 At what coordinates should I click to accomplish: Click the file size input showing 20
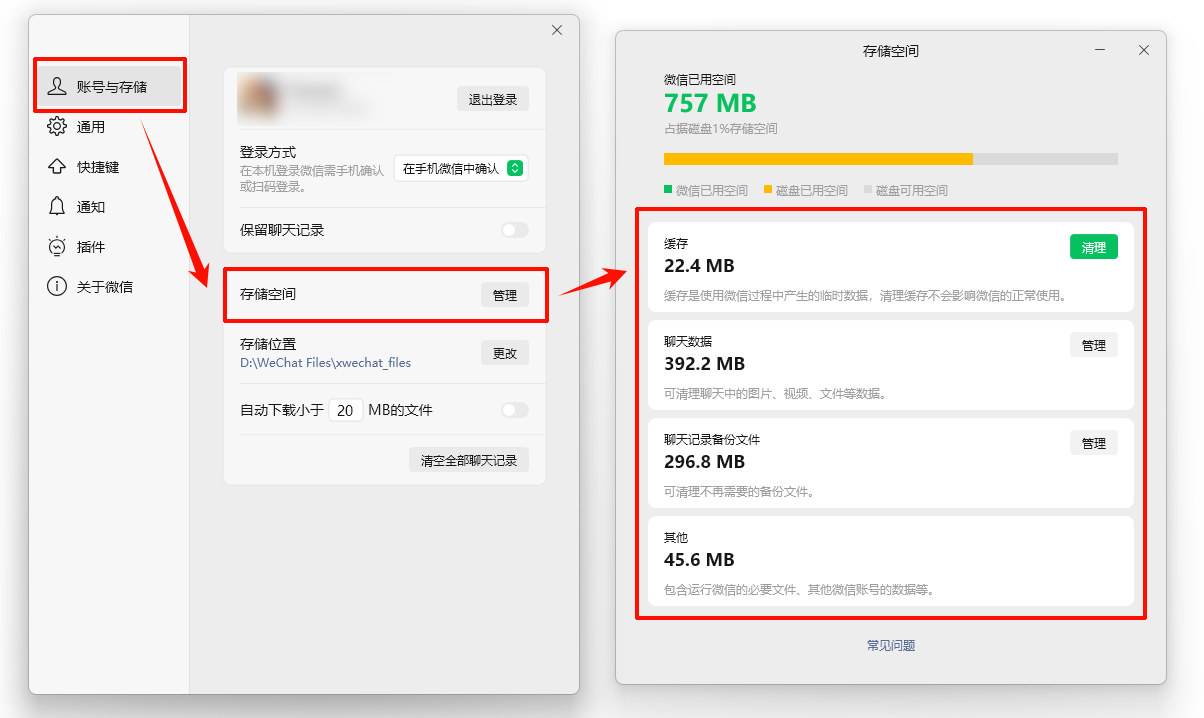(x=345, y=409)
